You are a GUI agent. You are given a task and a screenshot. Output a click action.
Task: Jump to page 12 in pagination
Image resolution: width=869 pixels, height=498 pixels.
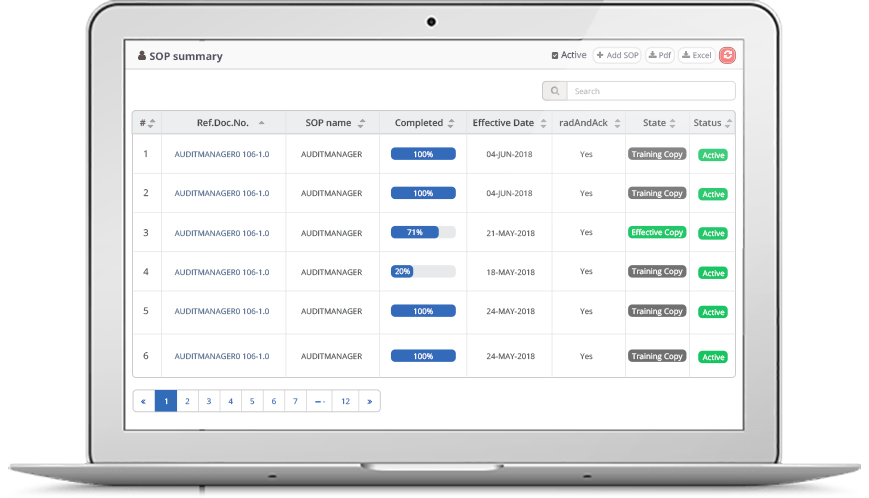(x=345, y=401)
